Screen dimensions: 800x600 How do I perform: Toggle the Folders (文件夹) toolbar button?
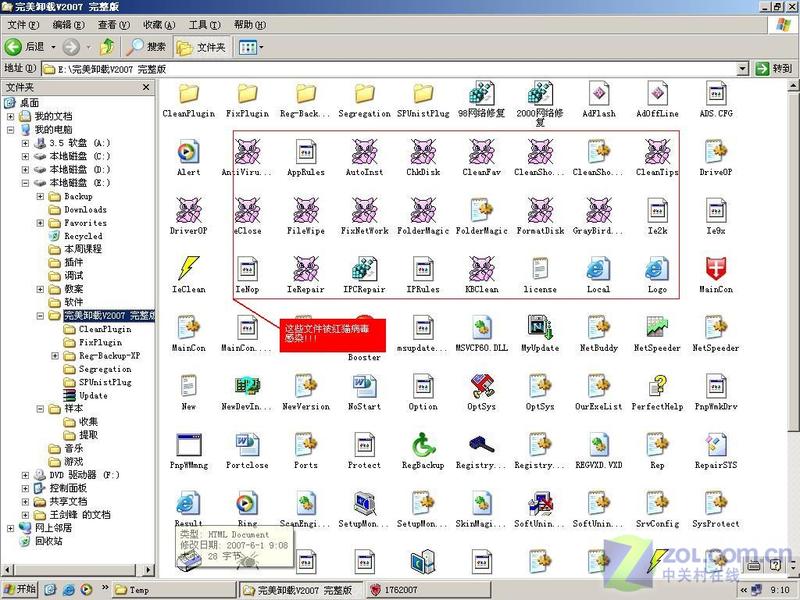[201, 47]
